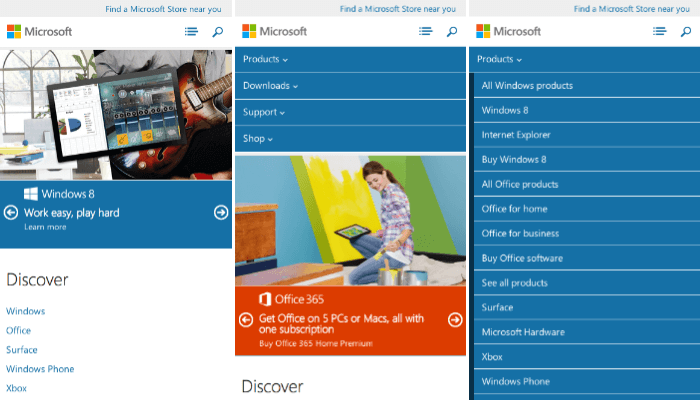700x400 pixels.
Task: Click the Microsoft logo in left screen
Action: coord(39,32)
